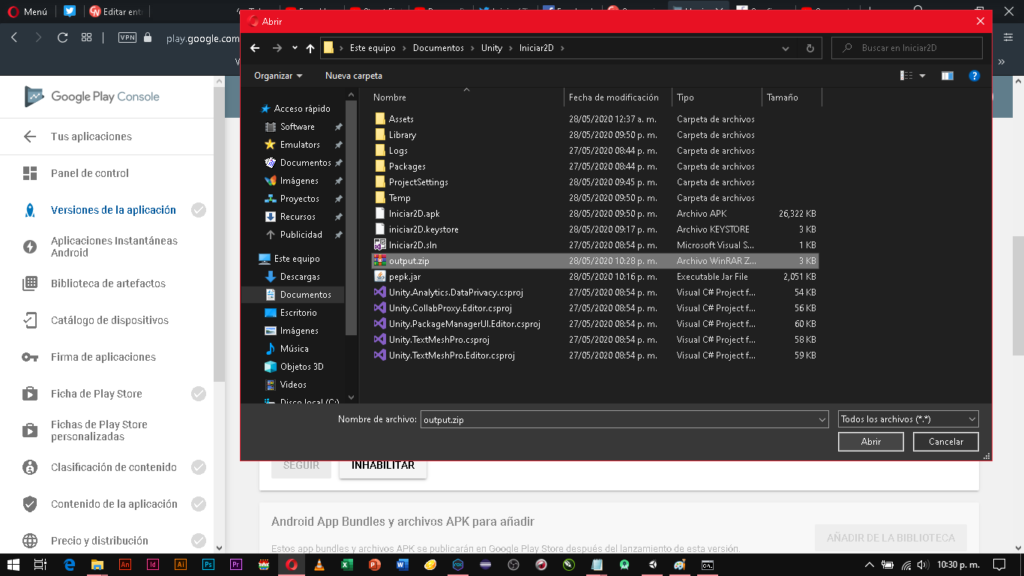Expand the Nombre de archivo dropdown
This screenshot has width=1024, height=576.
822,419
